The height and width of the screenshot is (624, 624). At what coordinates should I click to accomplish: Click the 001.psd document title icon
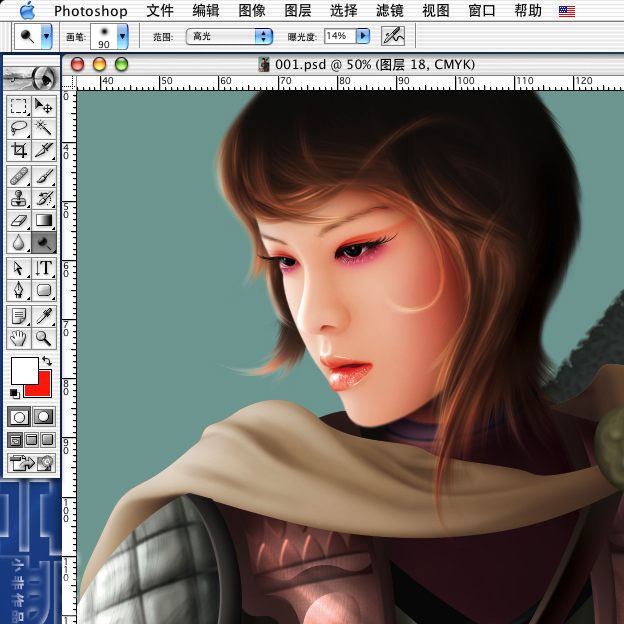pyautogui.click(x=263, y=64)
